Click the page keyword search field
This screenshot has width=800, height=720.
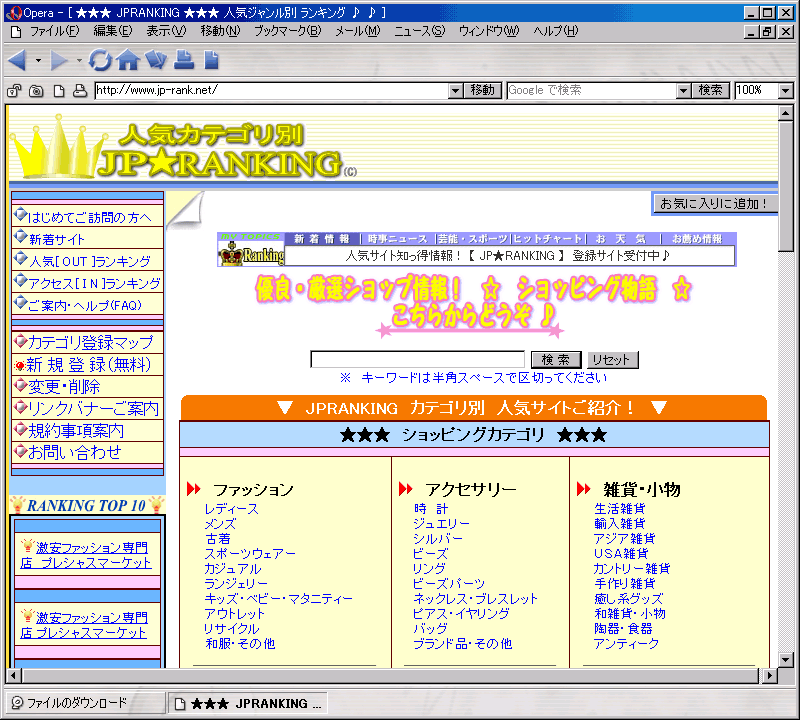pos(417,359)
